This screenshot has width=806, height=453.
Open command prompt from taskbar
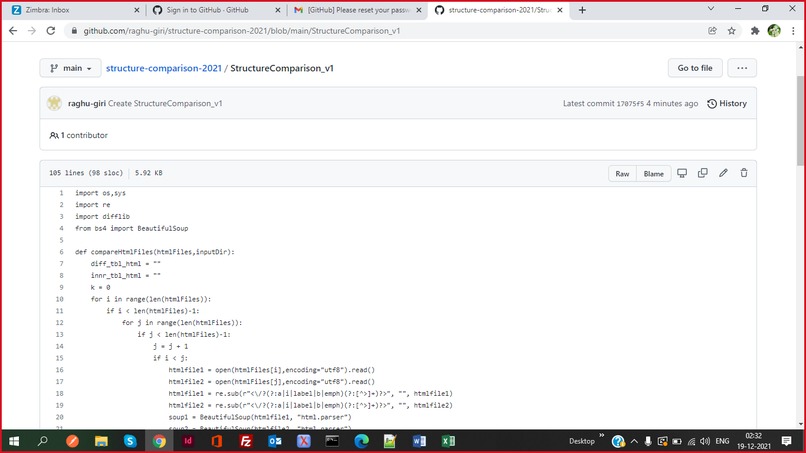332,441
